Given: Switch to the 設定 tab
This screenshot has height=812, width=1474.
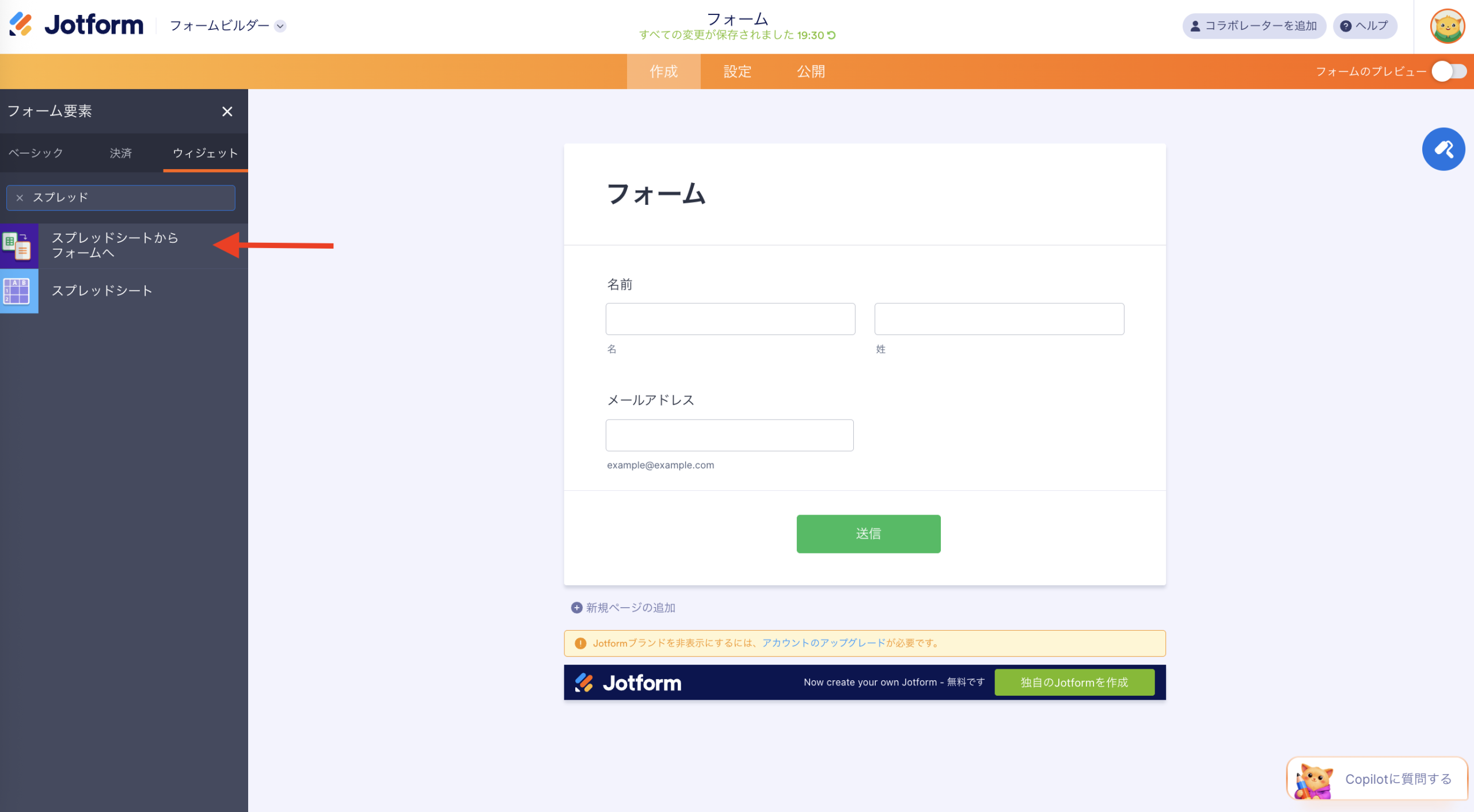Looking at the screenshot, I should point(737,71).
